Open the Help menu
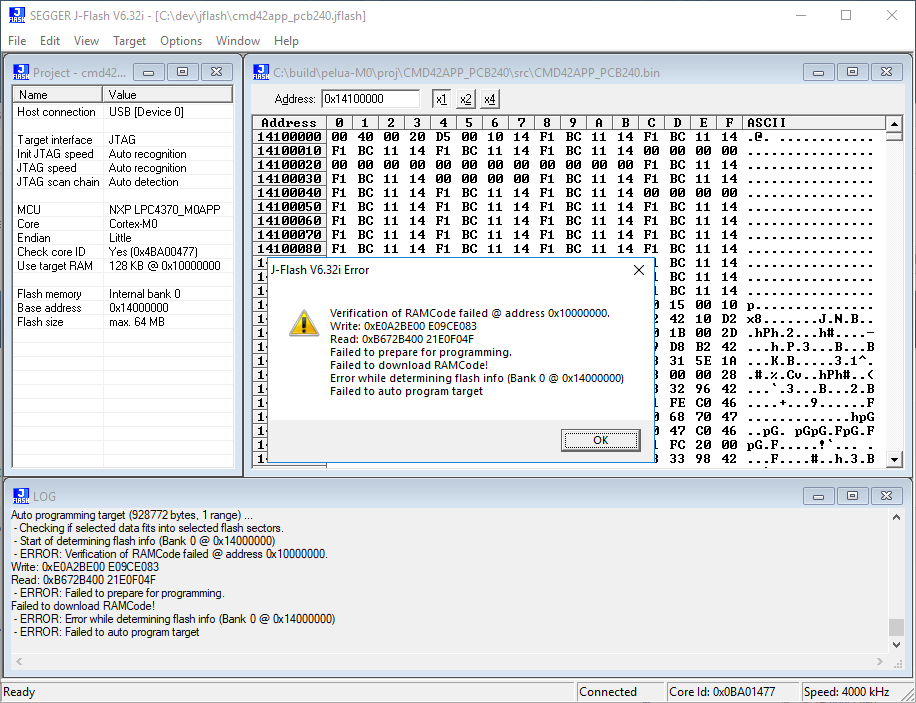The height and width of the screenshot is (703, 916). [x=286, y=41]
